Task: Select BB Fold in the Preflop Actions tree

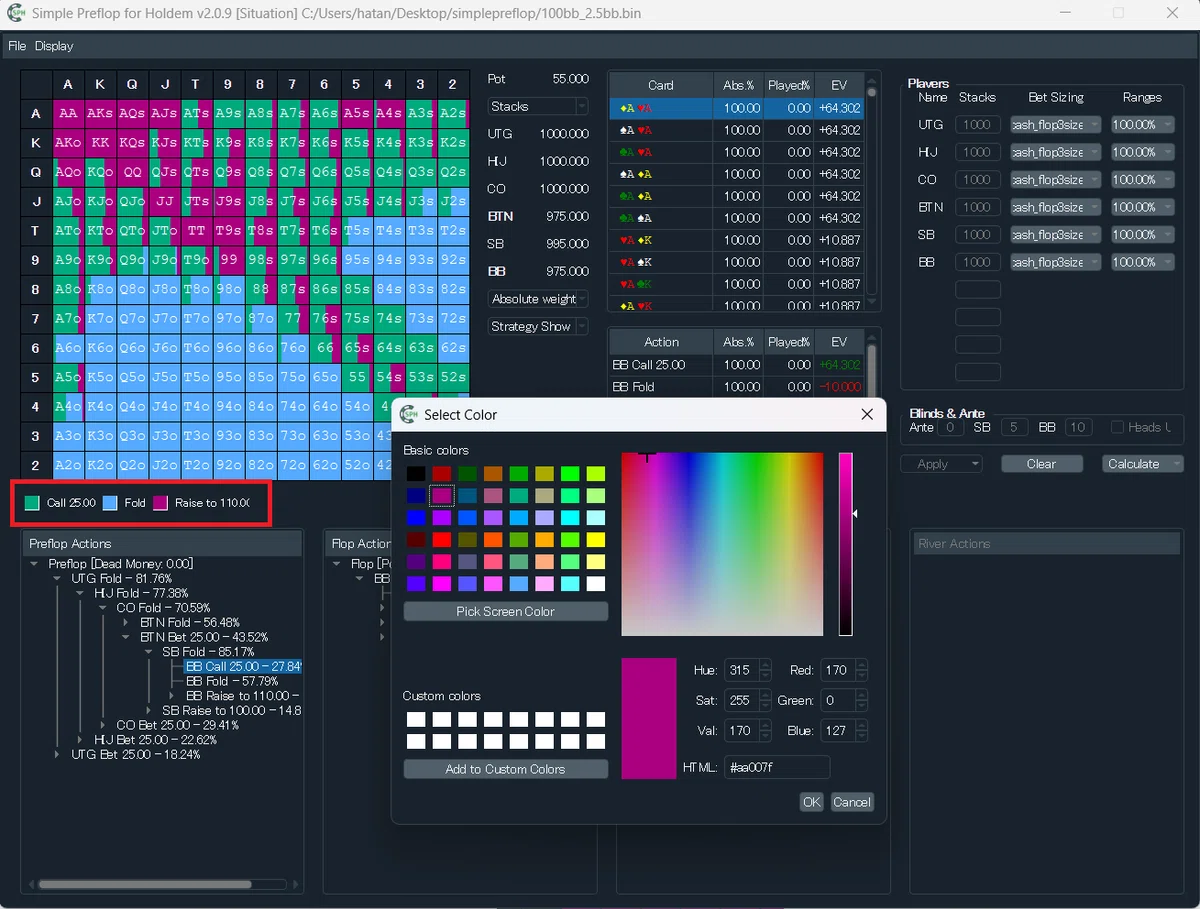Action: pyautogui.click(x=232, y=681)
